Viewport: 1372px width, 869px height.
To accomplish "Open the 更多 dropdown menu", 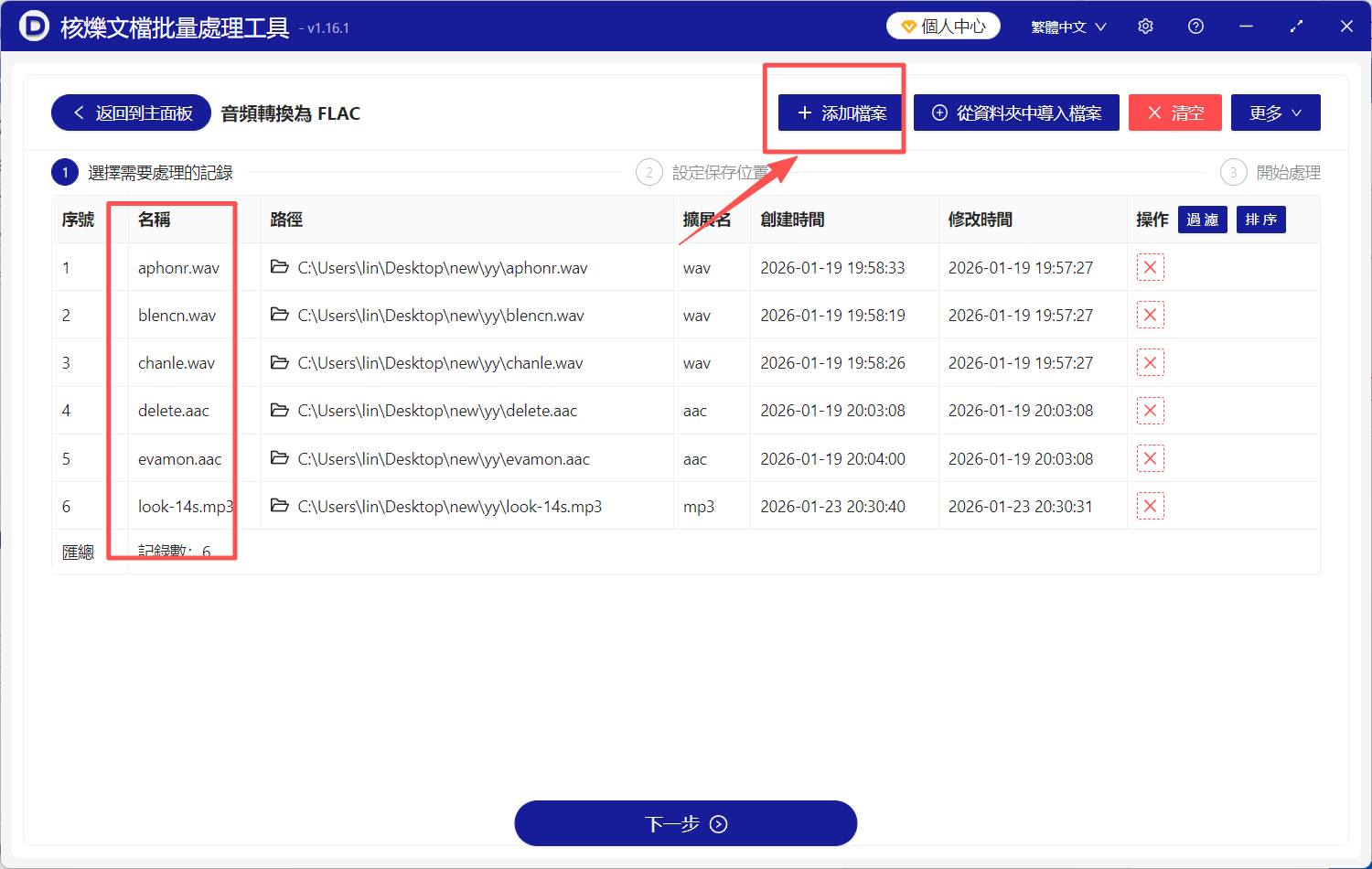I will [1275, 113].
